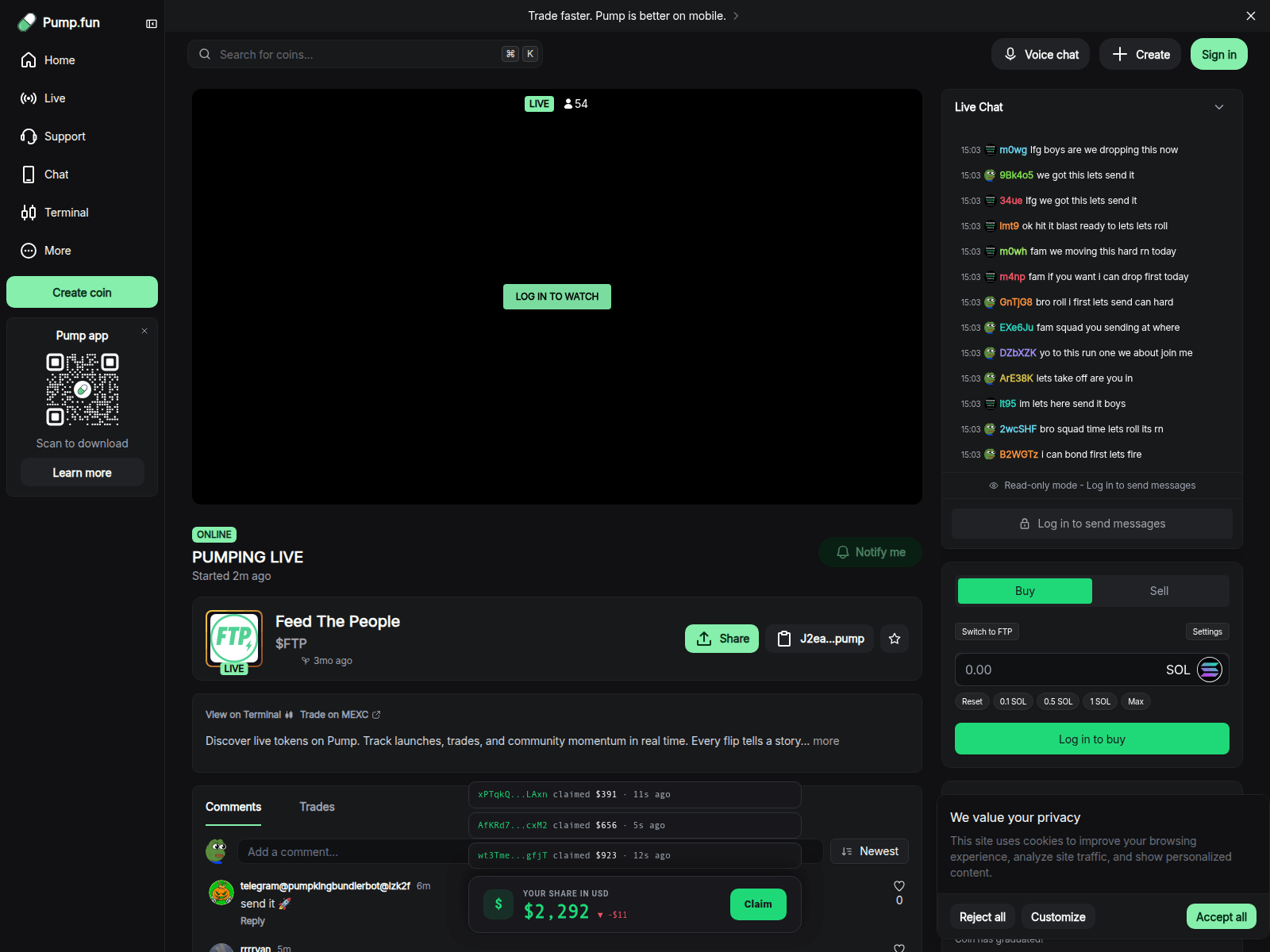Click the dollar icon on share card
This screenshot has width=1270, height=952.
click(x=498, y=904)
